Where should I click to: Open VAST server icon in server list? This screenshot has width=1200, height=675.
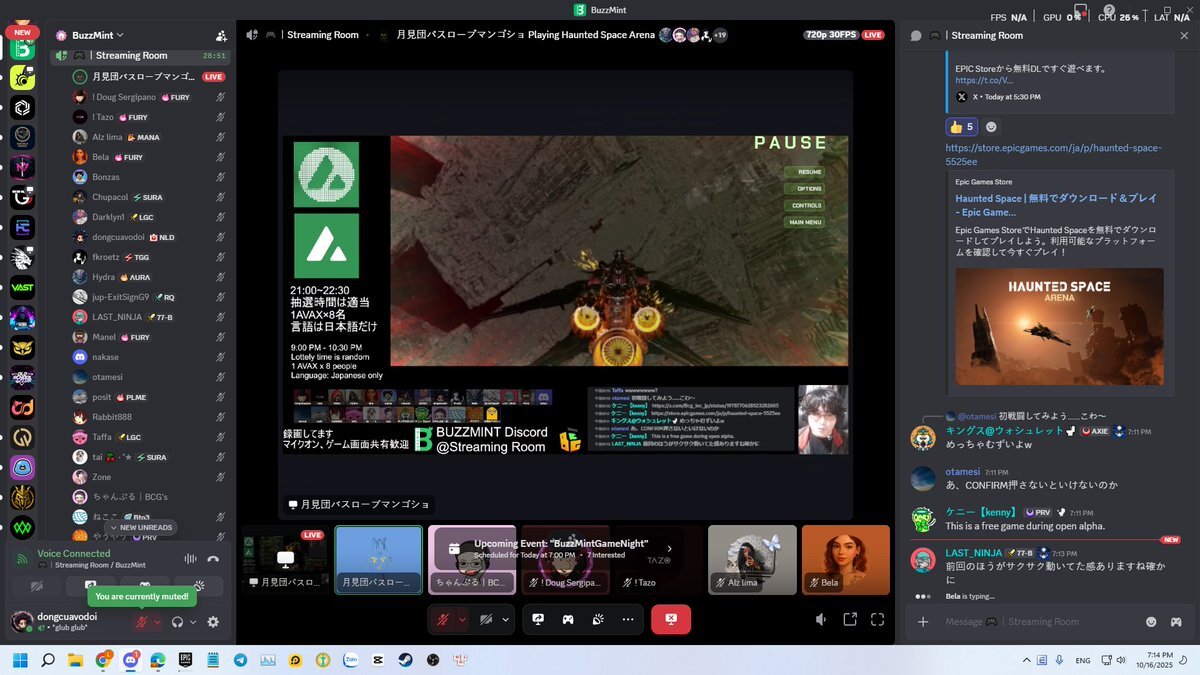click(x=22, y=287)
